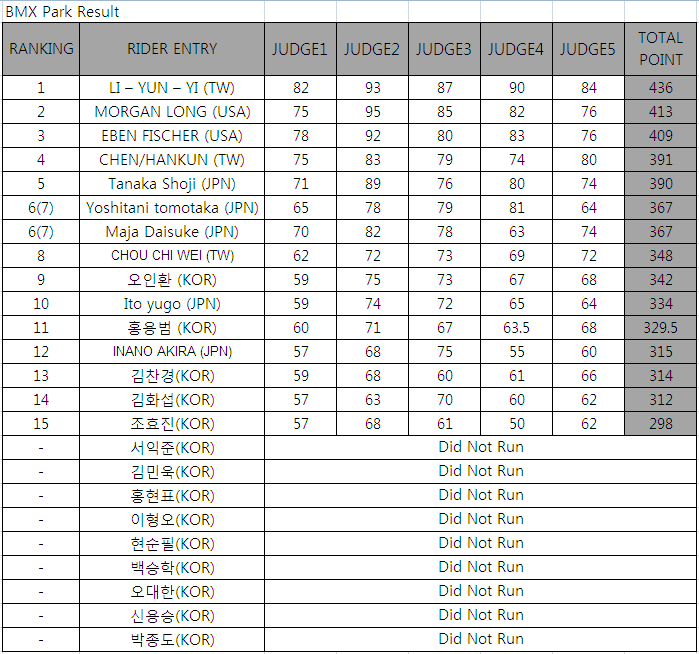Click ranking 15 cell
This screenshot has width=699, height=654.
[41, 424]
